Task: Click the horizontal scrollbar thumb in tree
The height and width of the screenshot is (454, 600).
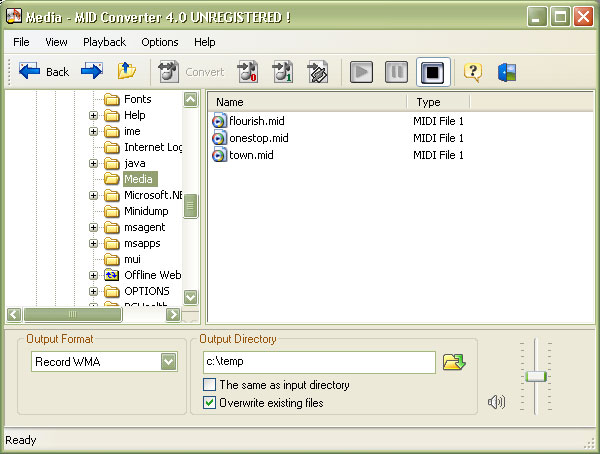Action: (73, 315)
